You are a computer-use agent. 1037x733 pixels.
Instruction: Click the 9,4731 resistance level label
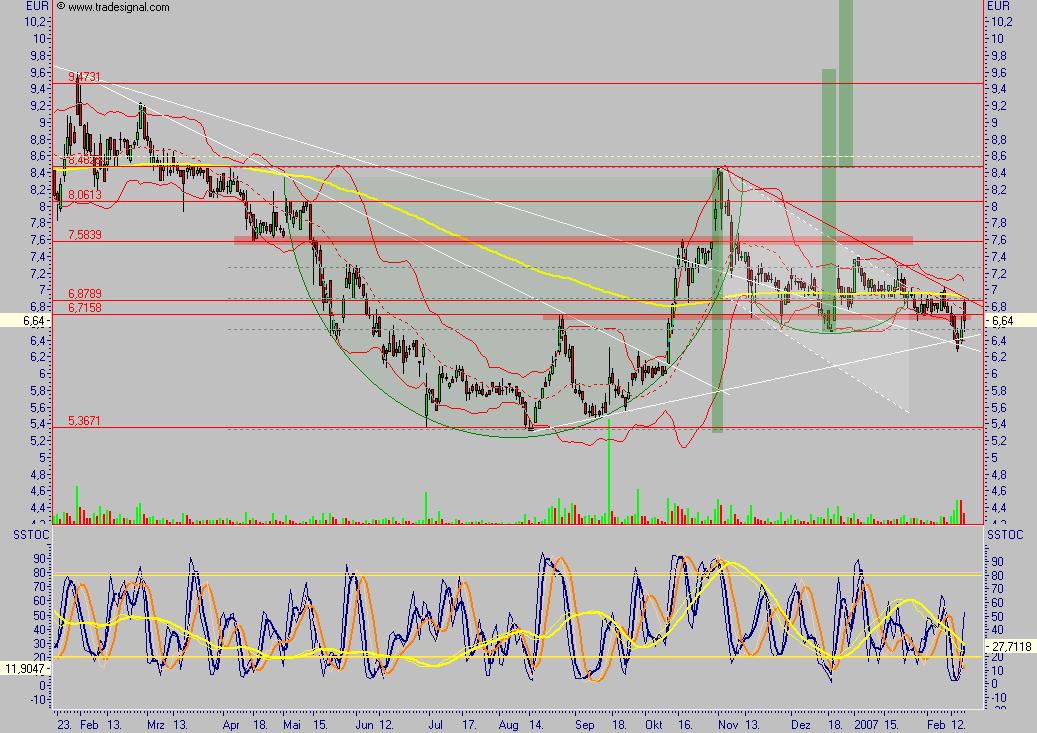pyautogui.click(x=85, y=77)
